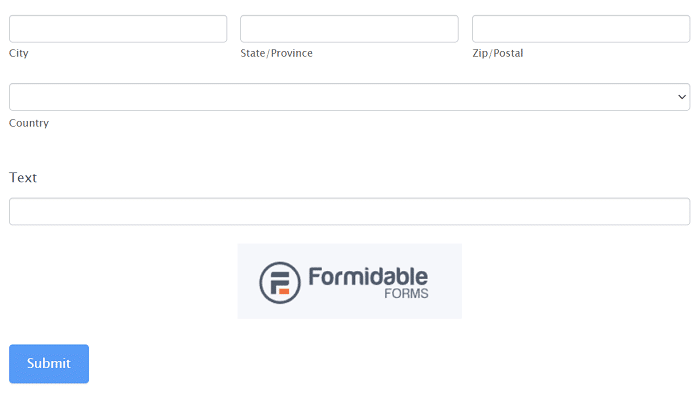Viewport: 700px width, 396px height.
Task: Click the Text field heading label
Action: point(23,178)
